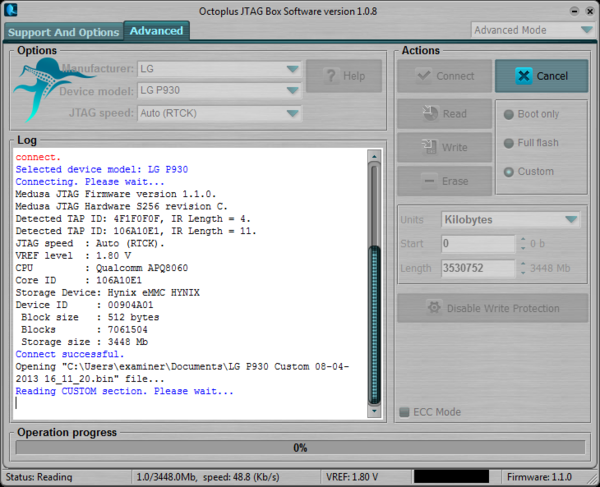Select the Boot only radio option

coord(509,114)
